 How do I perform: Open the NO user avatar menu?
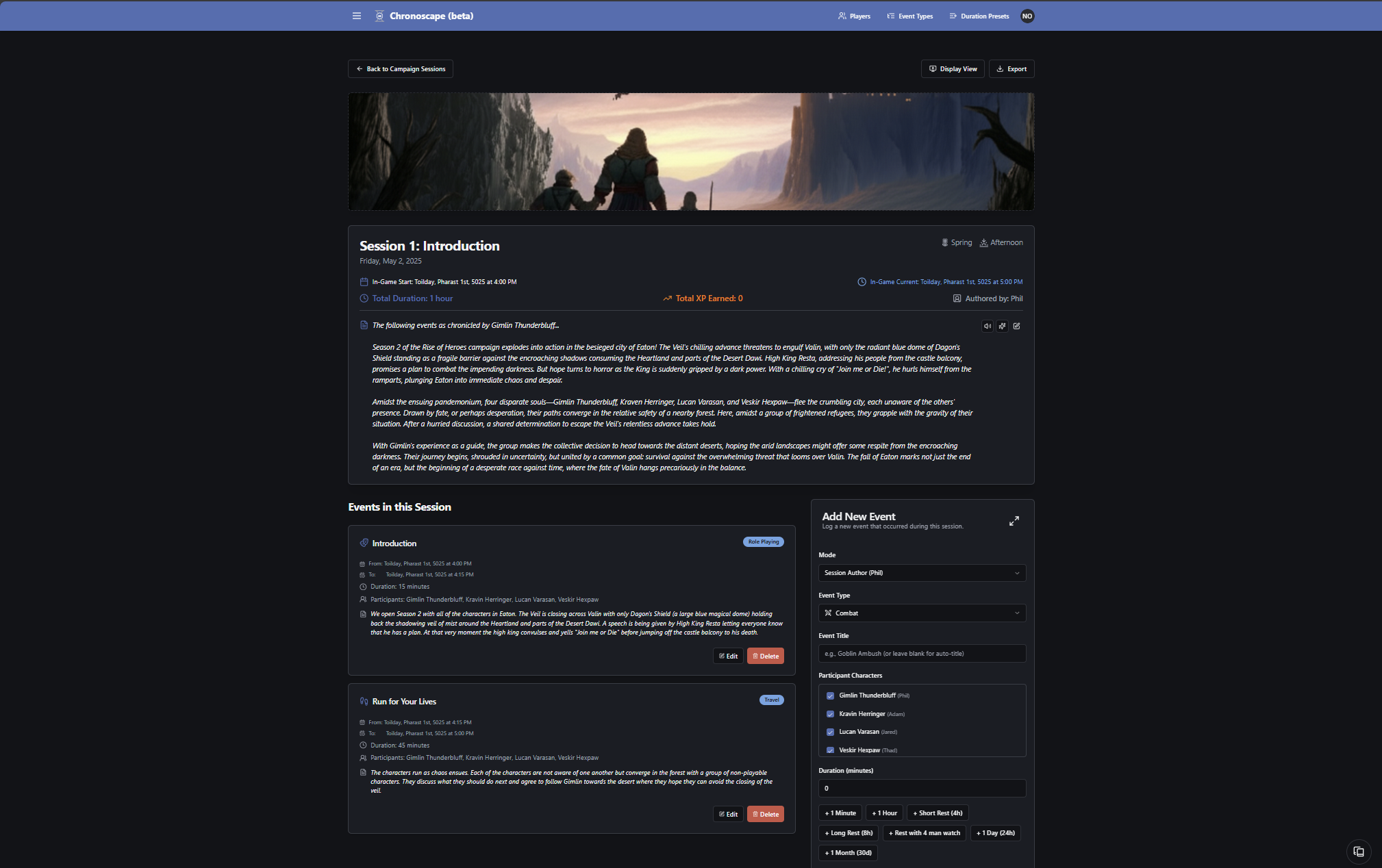click(1027, 16)
